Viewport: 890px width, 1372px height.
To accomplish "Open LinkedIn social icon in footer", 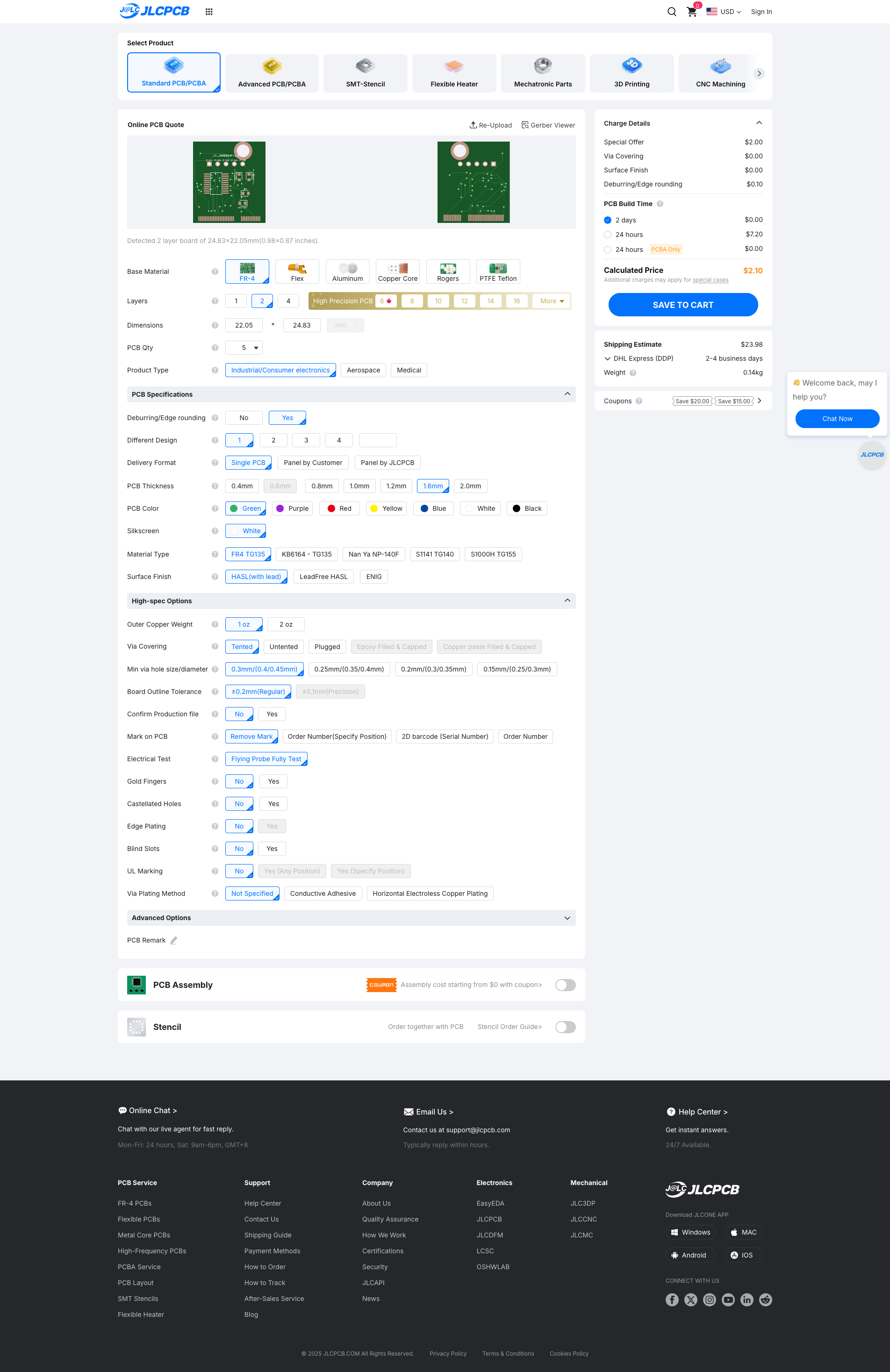I will pyautogui.click(x=747, y=1300).
